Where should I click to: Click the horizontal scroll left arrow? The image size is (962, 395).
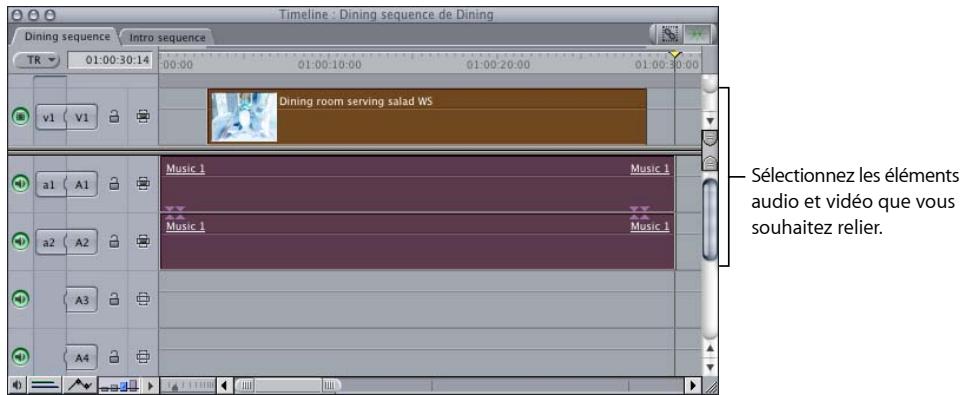pyautogui.click(x=225, y=385)
